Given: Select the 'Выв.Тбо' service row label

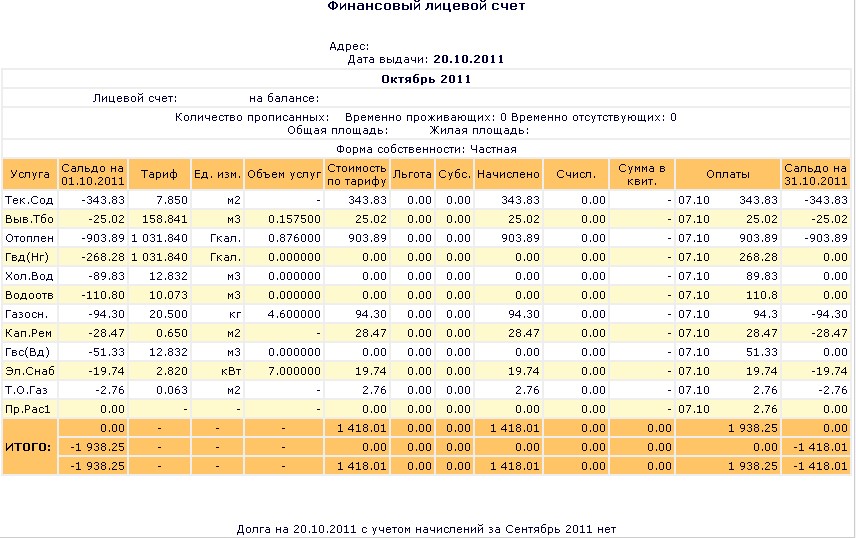Looking at the screenshot, I should tap(29, 219).
